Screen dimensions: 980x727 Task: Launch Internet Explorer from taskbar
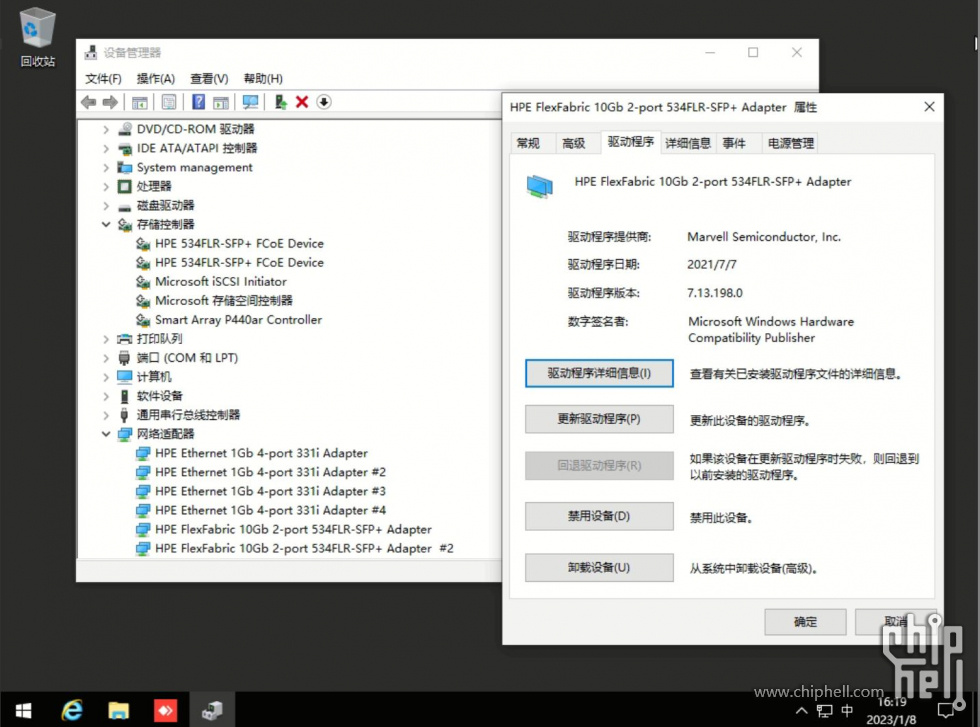[x=71, y=711]
